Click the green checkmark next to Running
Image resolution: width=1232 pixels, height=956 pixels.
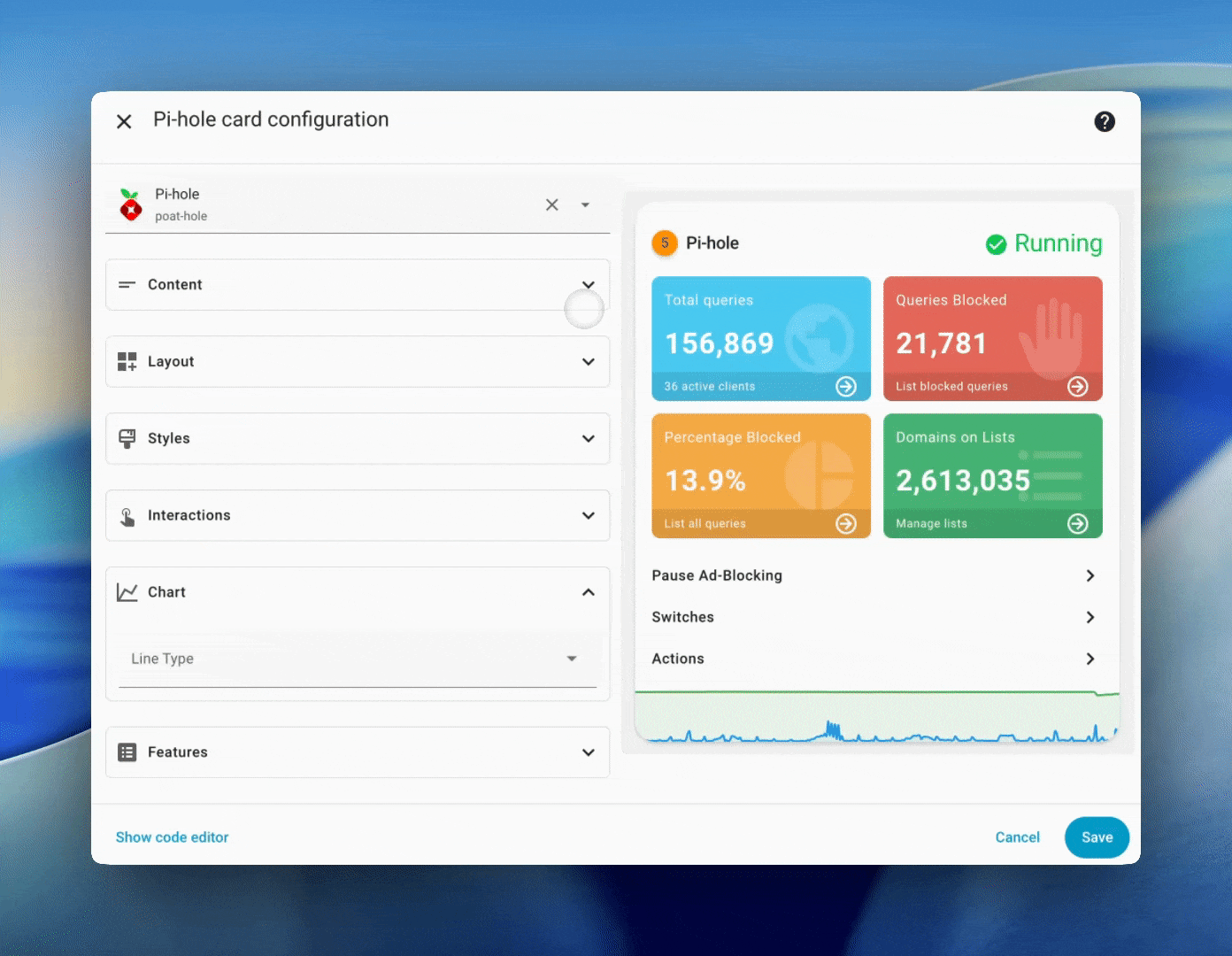[995, 243]
